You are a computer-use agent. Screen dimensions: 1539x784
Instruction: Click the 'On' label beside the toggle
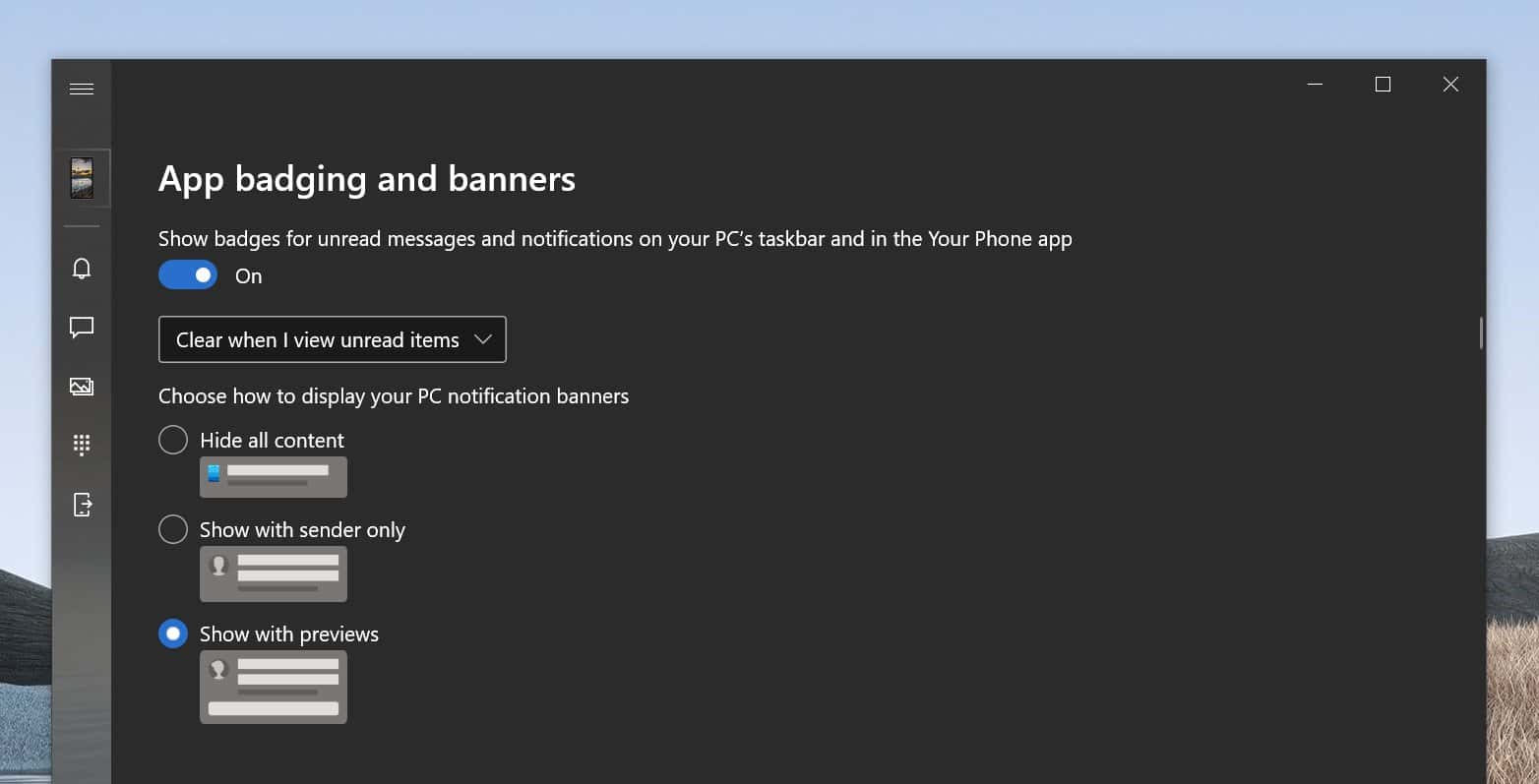pos(249,276)
